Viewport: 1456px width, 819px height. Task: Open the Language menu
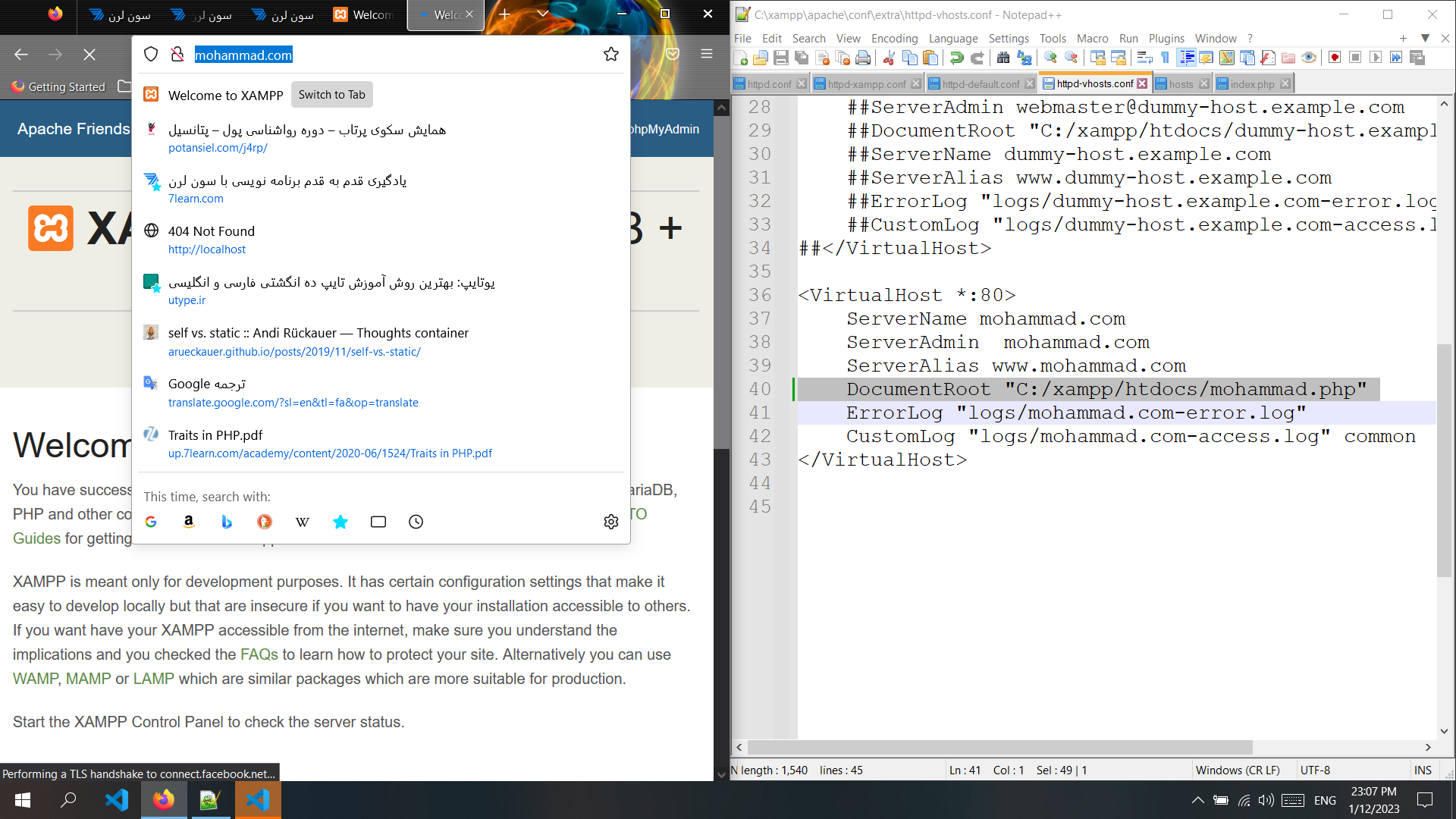click(953, 38)
